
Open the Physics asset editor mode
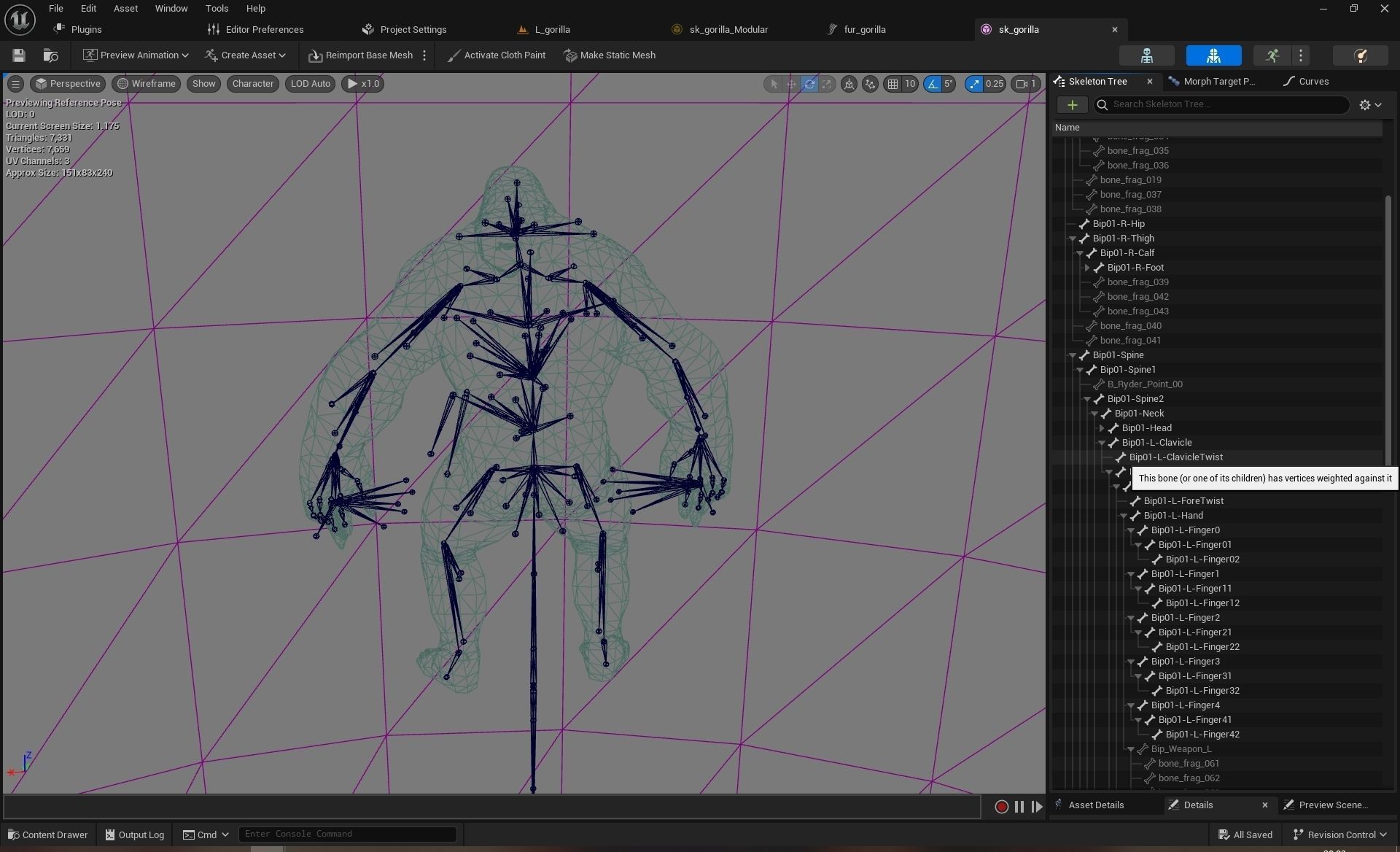(1360, 55)
